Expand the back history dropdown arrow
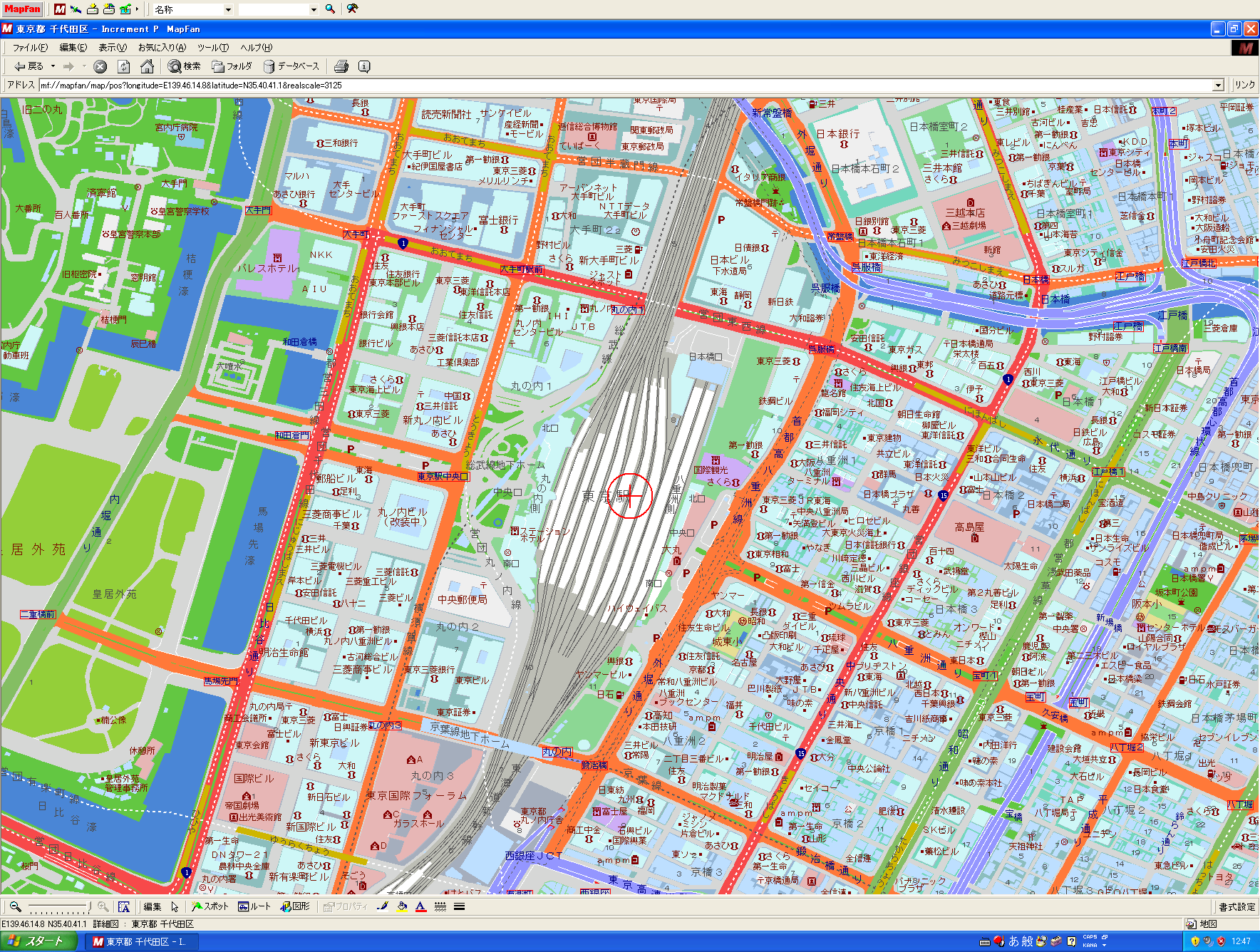 pos(53,66)
